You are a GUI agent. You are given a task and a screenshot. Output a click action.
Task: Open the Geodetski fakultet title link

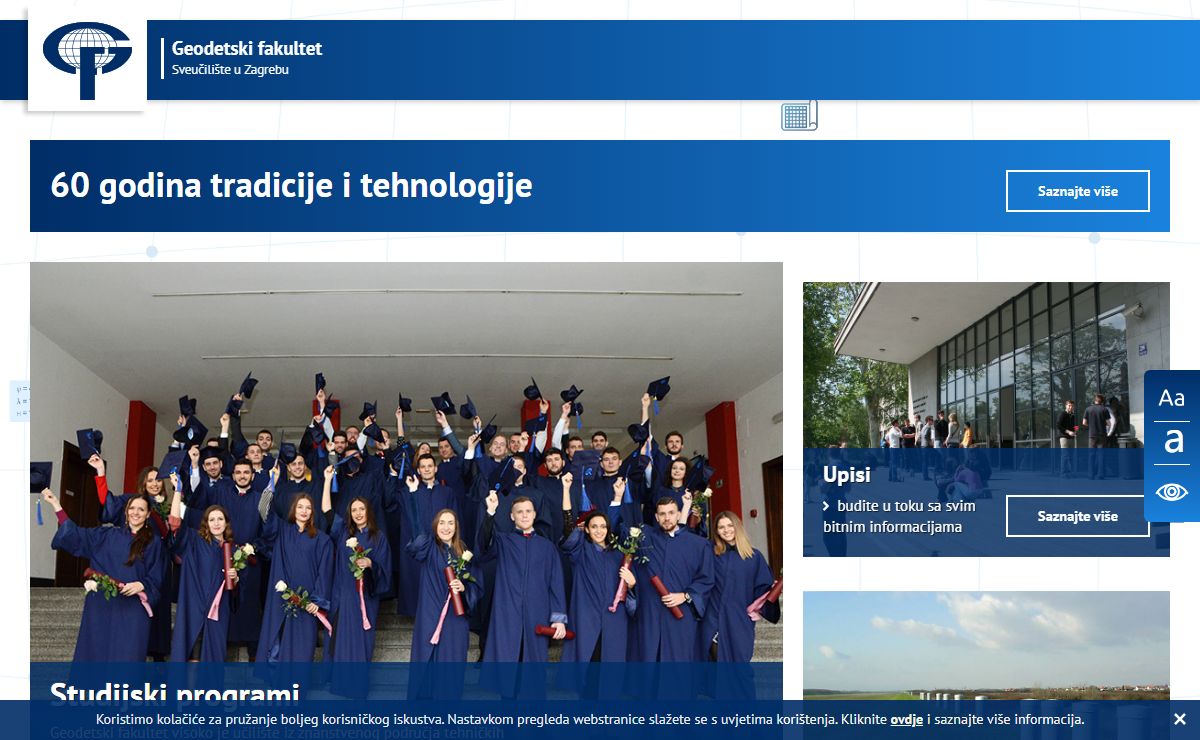click(247, 48)
